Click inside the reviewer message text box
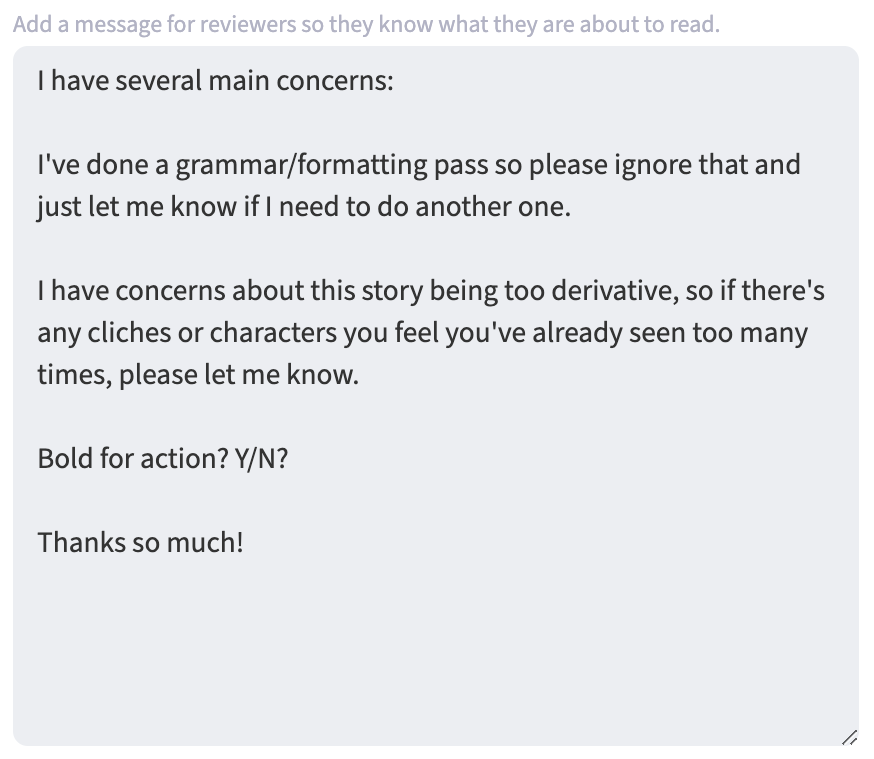This screenshot has height=759, width=874. (436, 640)
